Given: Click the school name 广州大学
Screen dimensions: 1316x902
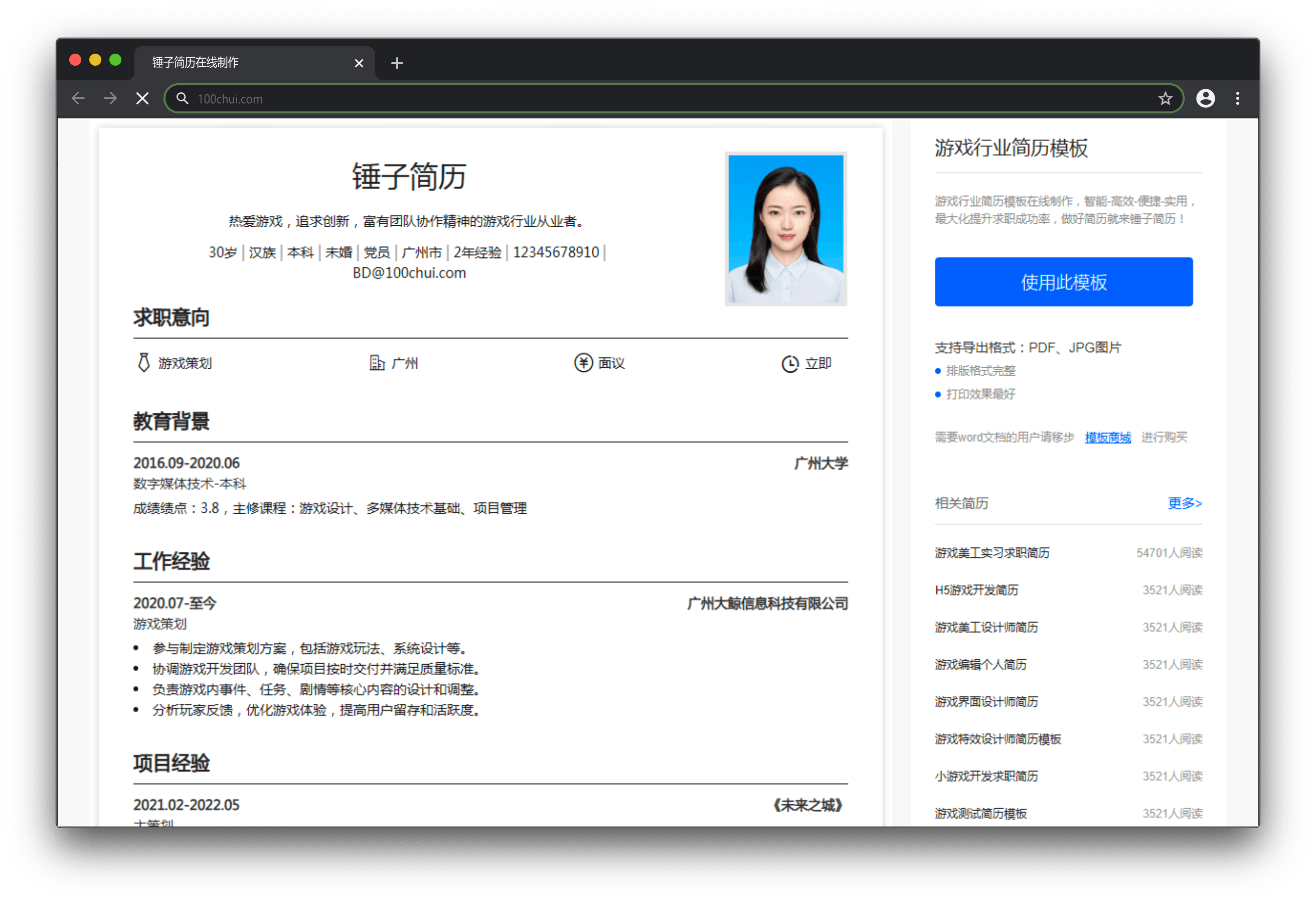Looking at the screenshot, I should click(821, 464).
